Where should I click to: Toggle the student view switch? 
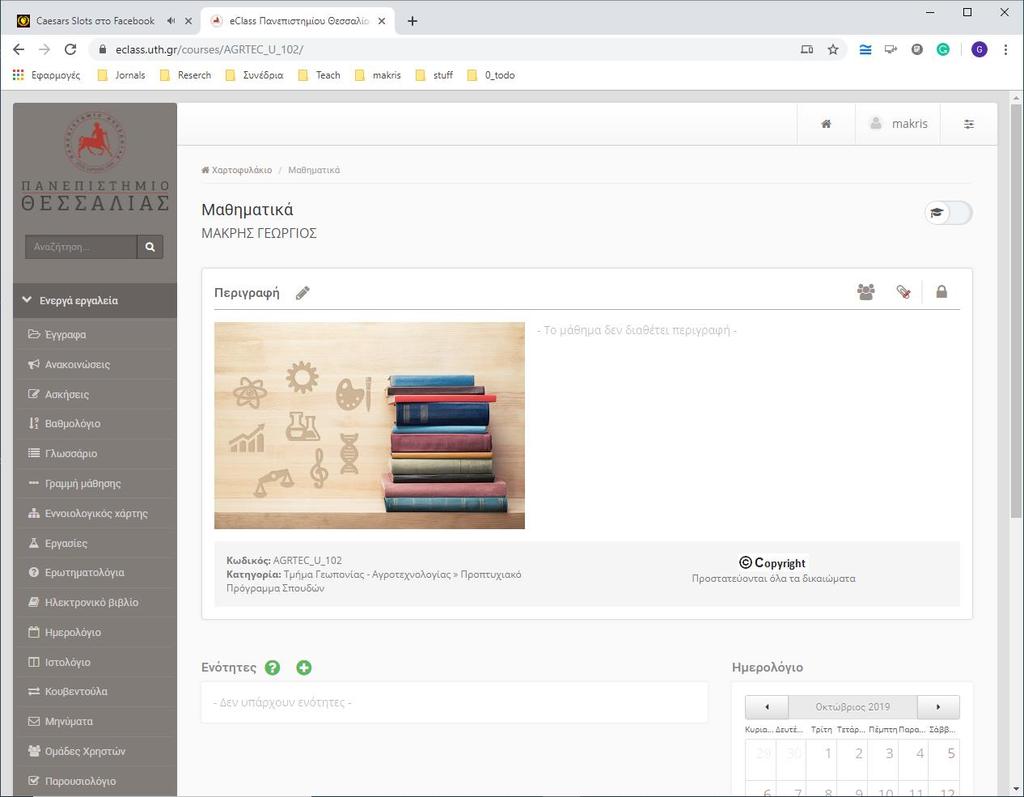pyautogui.click(x=948, y=213)
